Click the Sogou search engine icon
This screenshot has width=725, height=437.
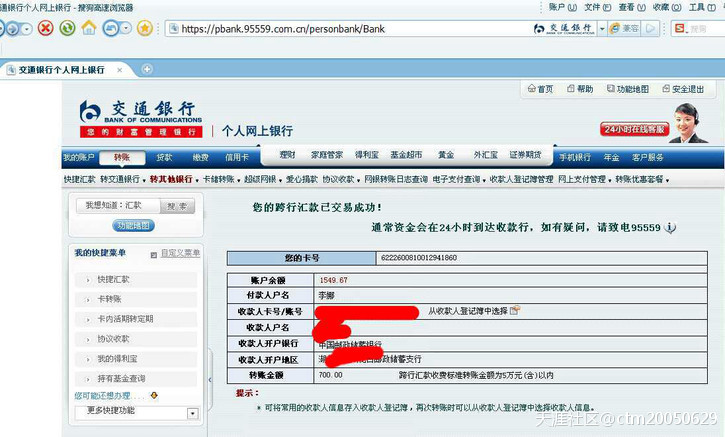680,29
